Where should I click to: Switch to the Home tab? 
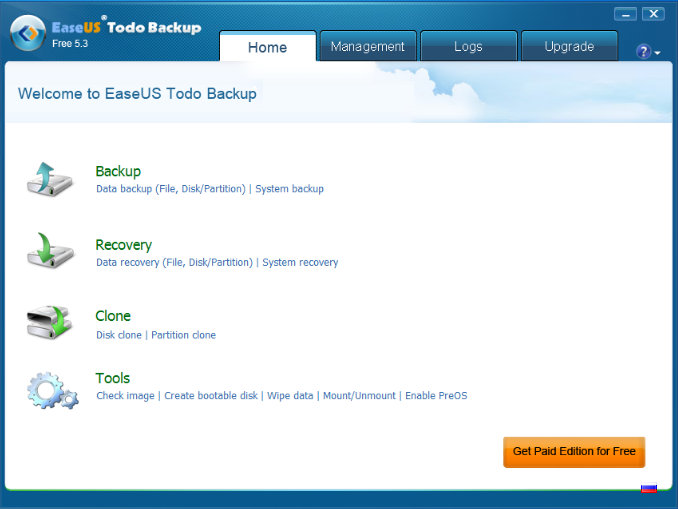coord(268,47)
